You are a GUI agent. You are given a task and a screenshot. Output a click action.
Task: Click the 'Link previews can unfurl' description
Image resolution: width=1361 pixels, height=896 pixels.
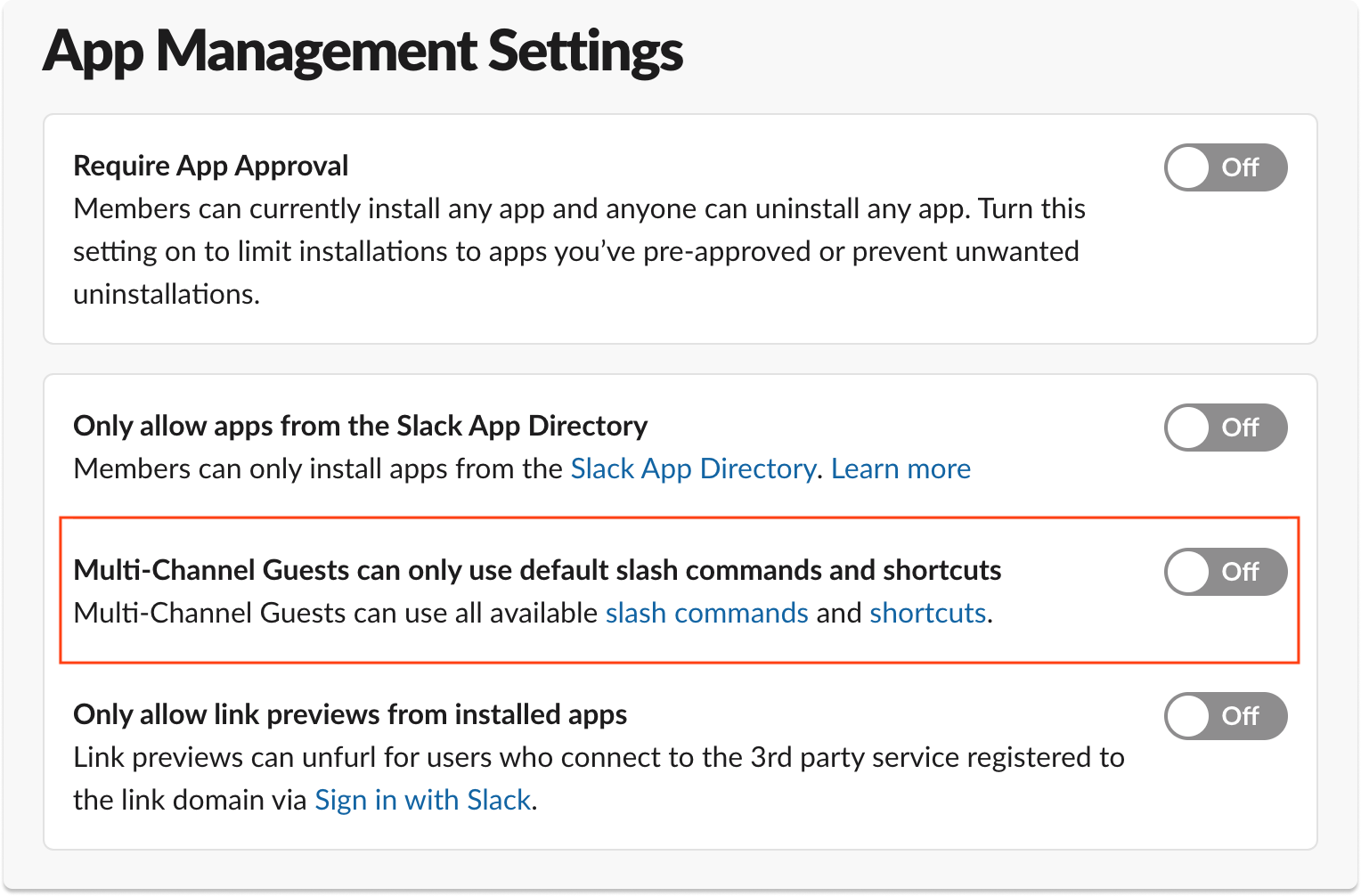point(599,757)
